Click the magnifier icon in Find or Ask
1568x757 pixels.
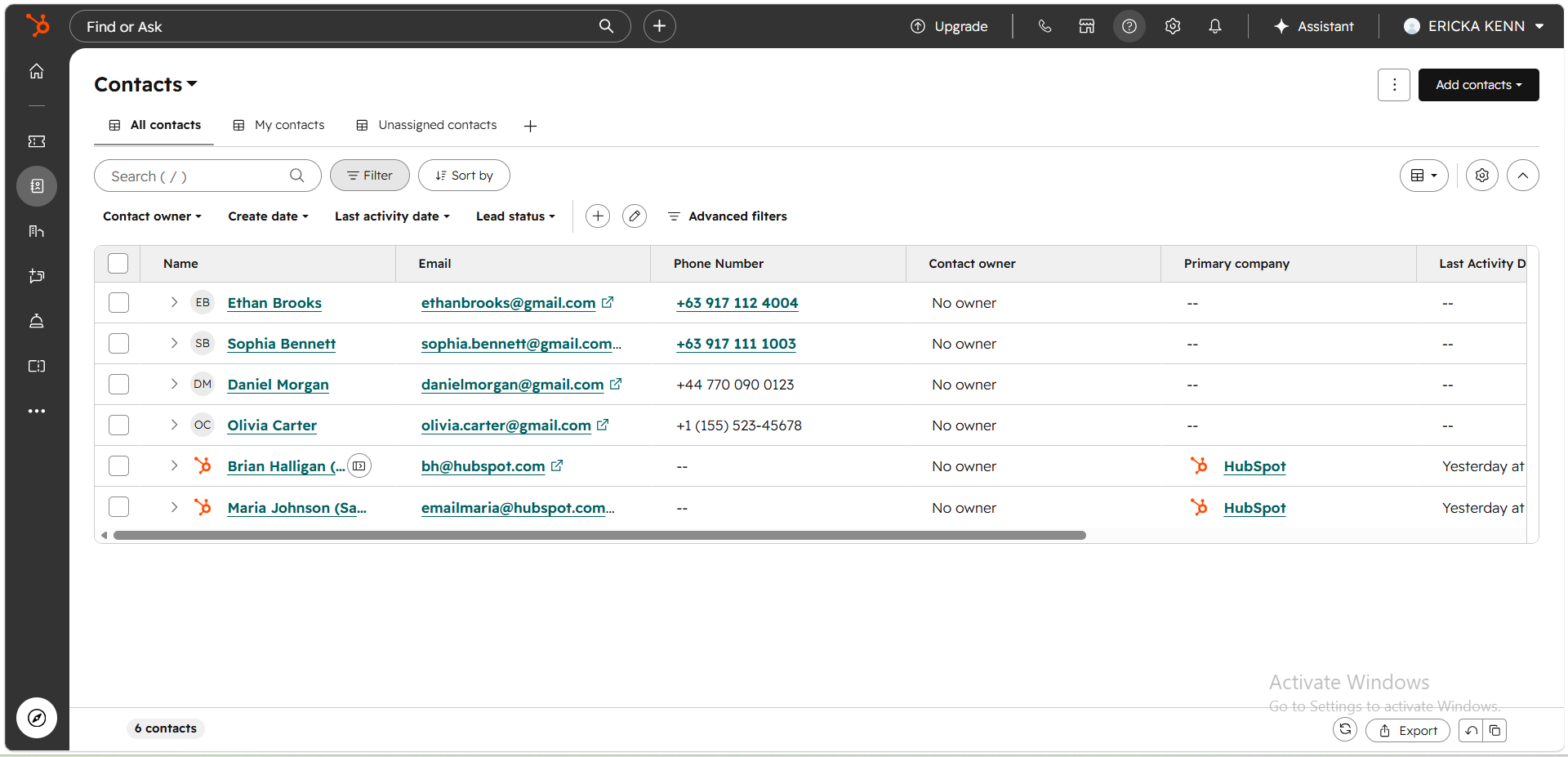(x=606, y=26)
